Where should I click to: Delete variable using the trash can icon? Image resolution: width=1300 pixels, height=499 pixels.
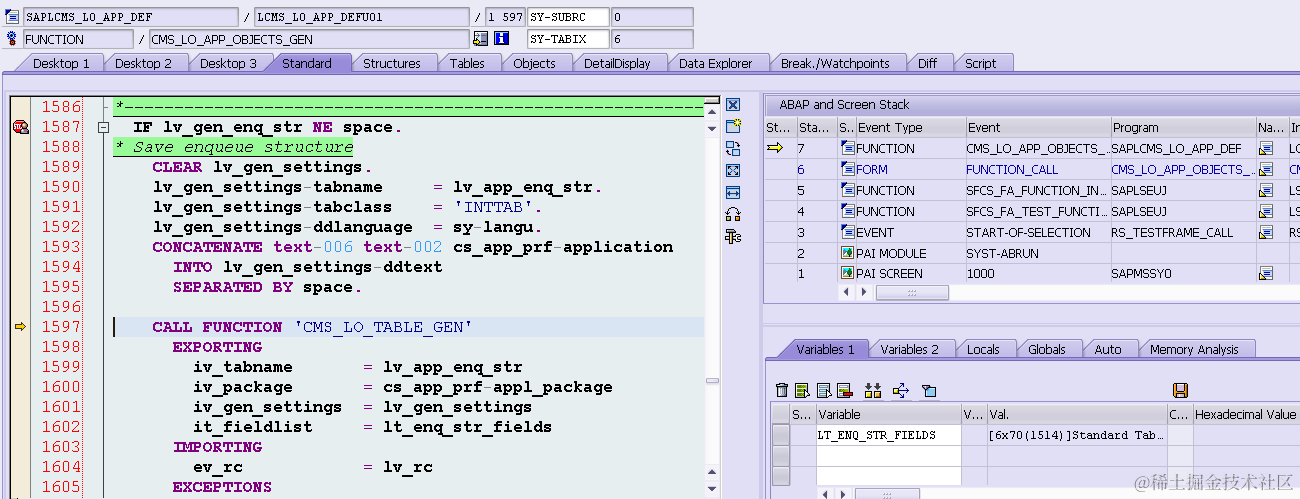(782, 390)
